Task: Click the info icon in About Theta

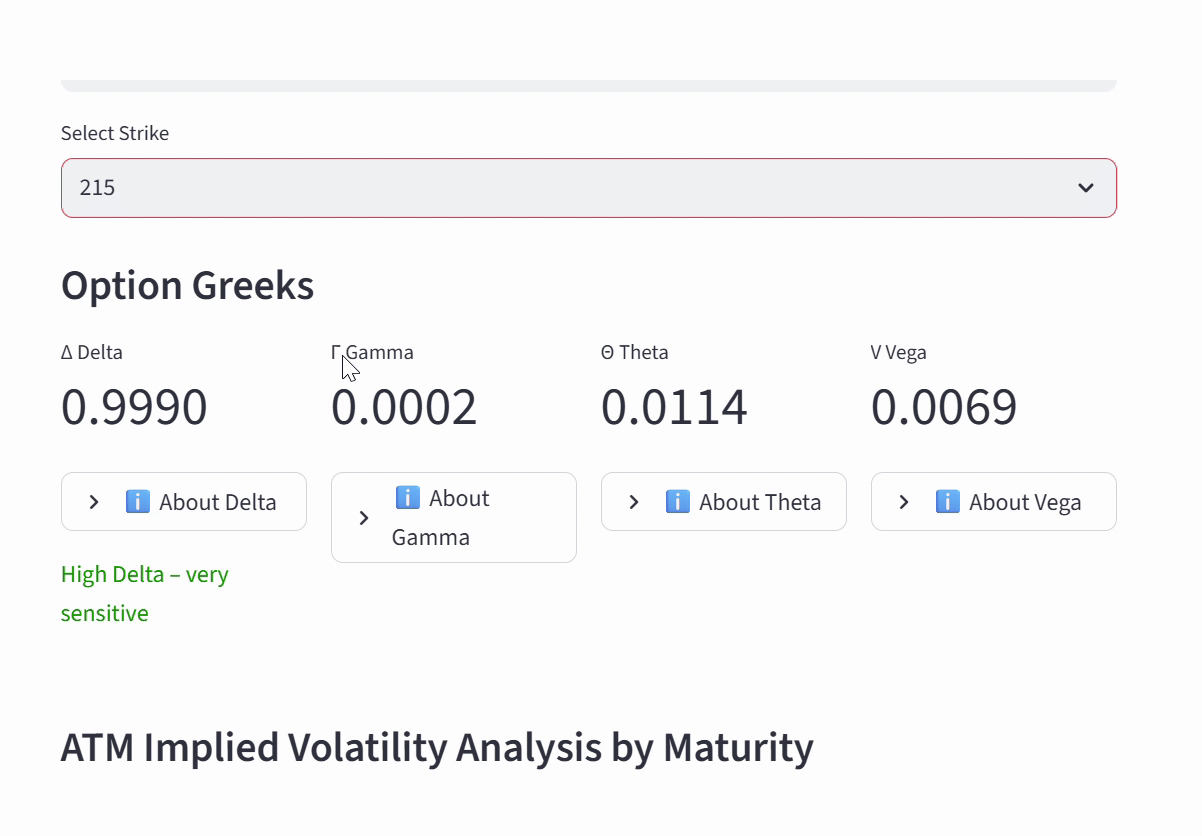Action: [x=678, y=501]
